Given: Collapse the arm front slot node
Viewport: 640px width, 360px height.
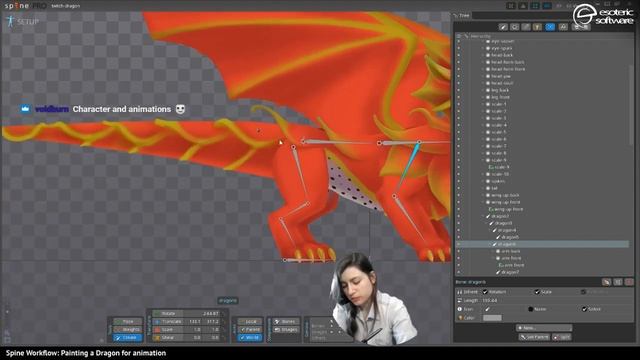Looking at the screenshot, I should [x=494, y=258].
